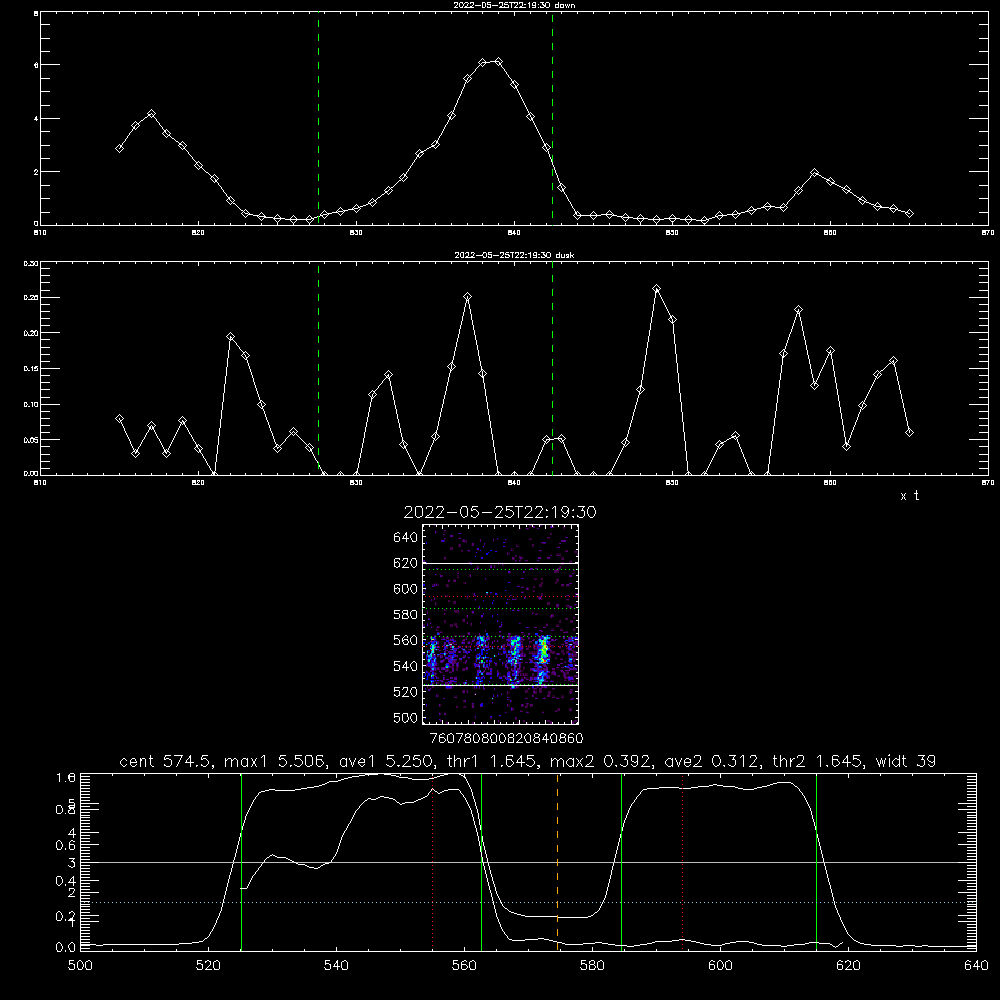Click the '580' x-axis label of bottom plot
Screen dimensions: 1000x1000
(592, 966)
